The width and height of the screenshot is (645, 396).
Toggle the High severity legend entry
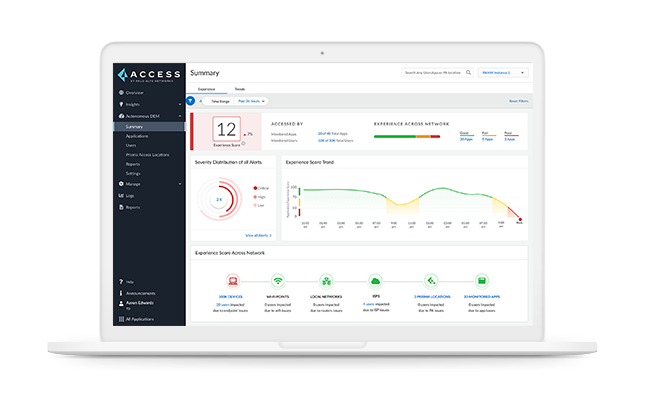(x=260, y=197)
